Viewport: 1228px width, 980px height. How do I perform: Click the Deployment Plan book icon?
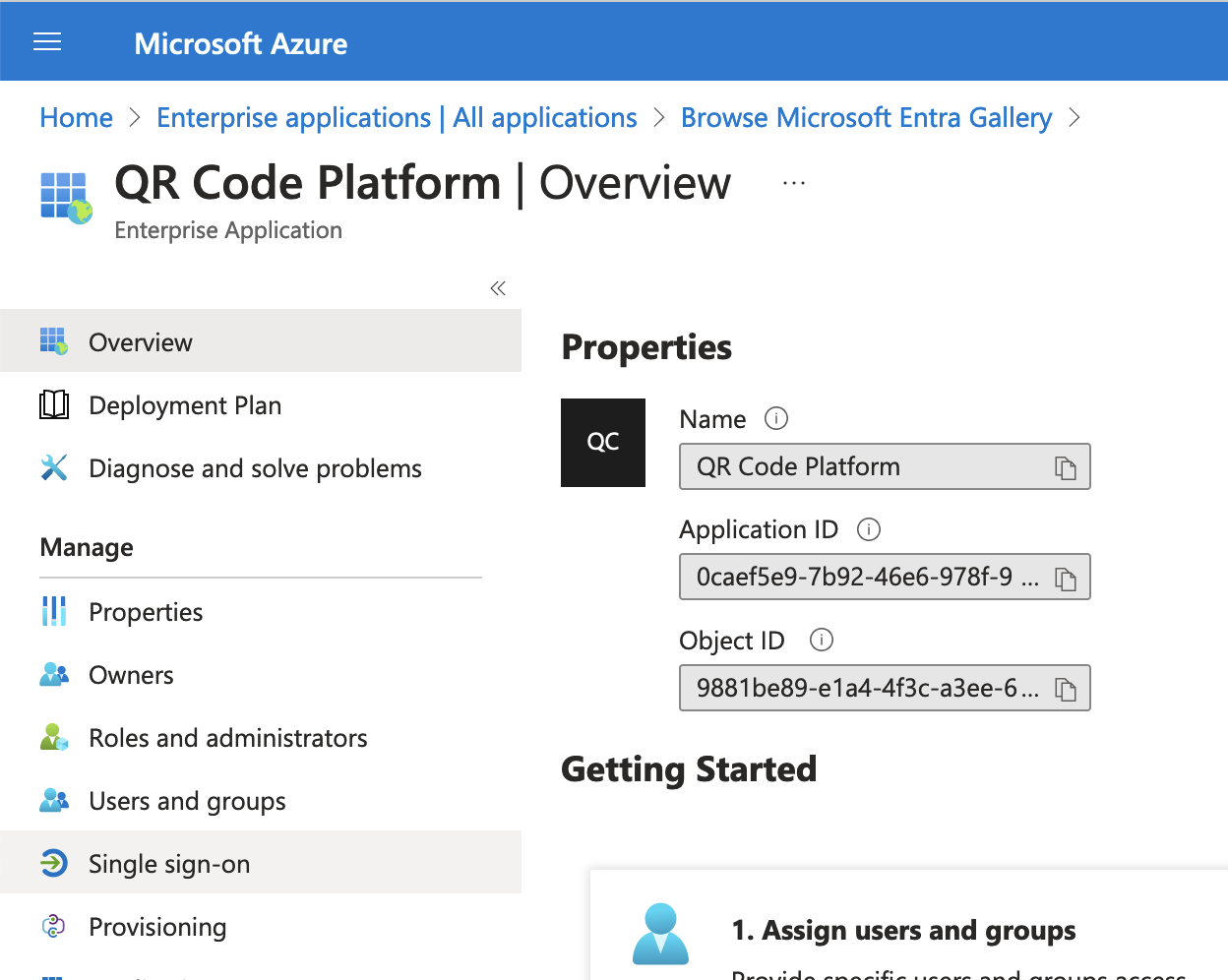[54, 404]
